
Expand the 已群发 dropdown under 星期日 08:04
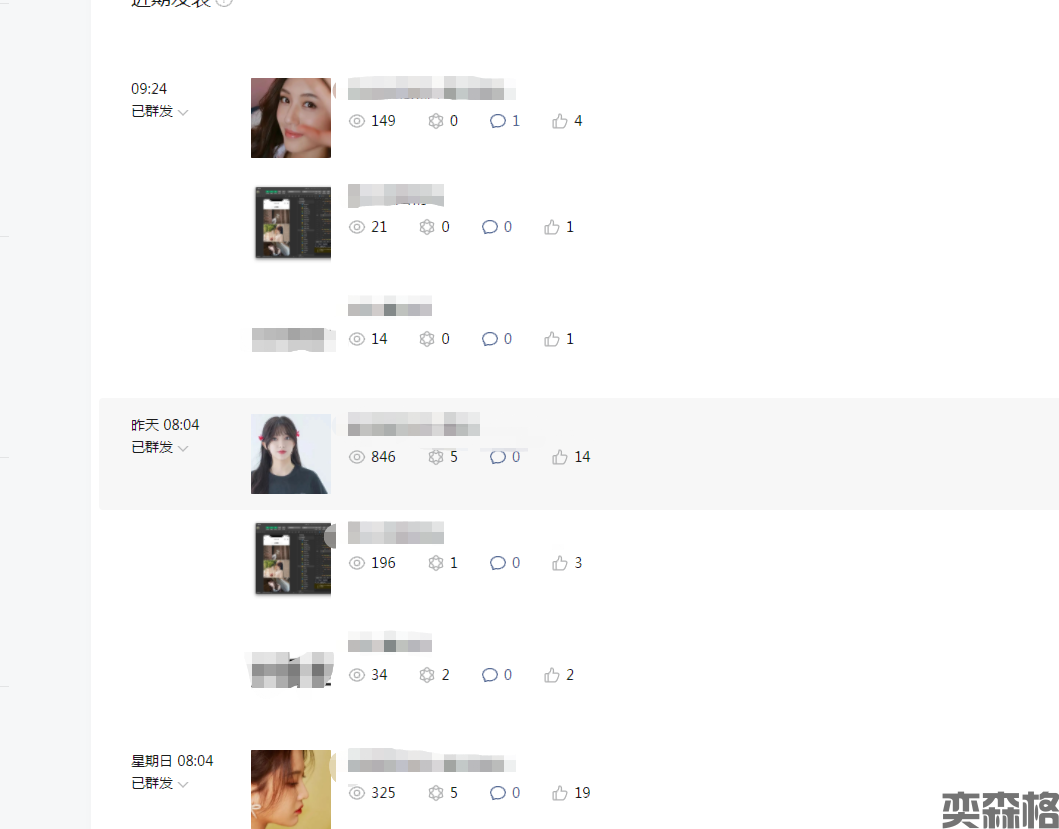159,783
